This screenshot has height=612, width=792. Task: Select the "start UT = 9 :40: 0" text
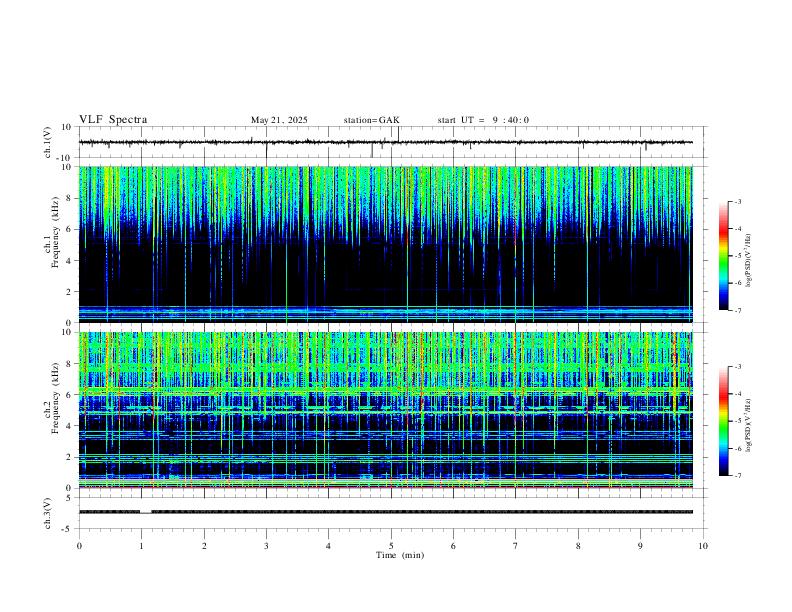(x=483, y=120)
